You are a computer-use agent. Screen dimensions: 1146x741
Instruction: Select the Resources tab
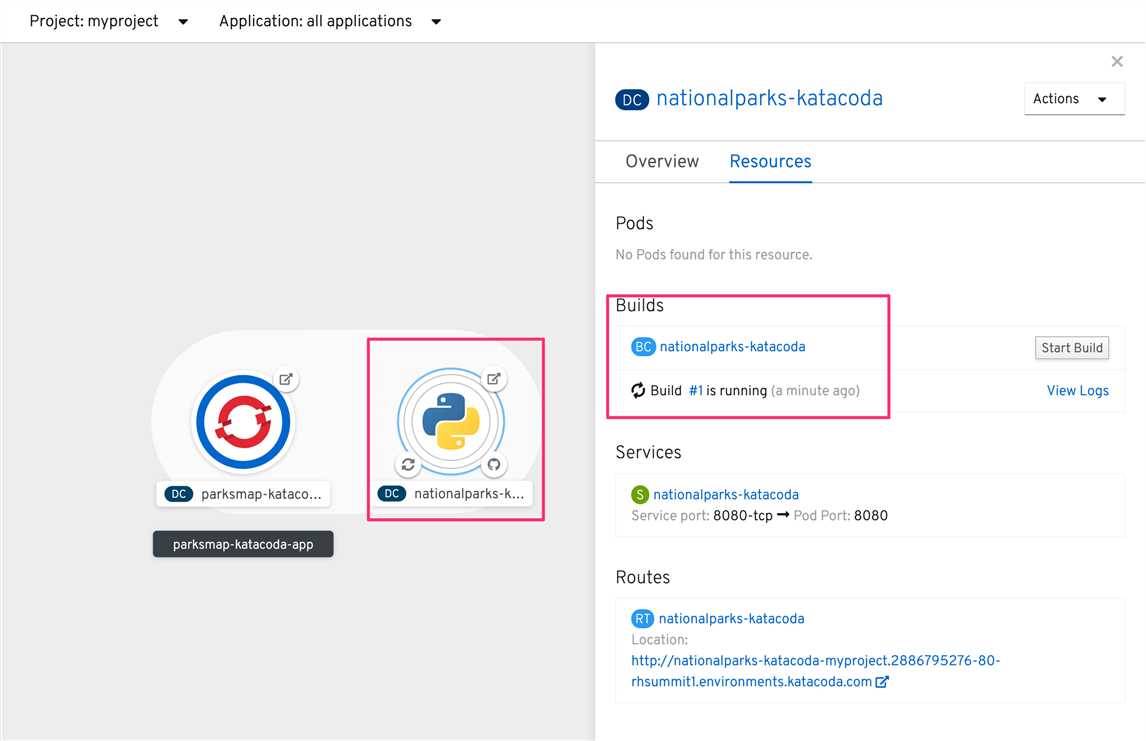point(770,162)
